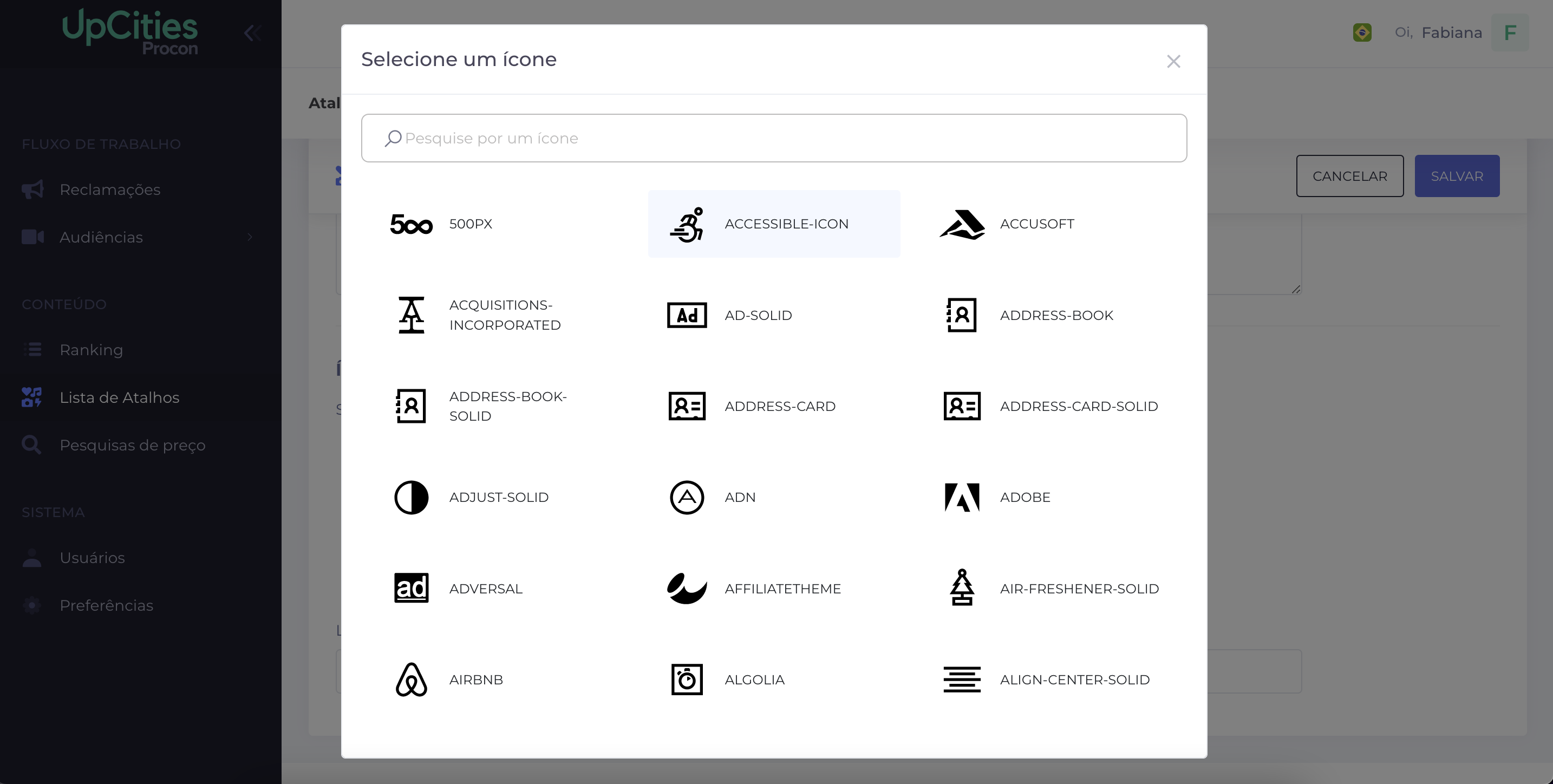Image resolution: width=1553 pixels, height=784 pixels.
Task: Choose the ADDRESS-CARD icon
Action: point(687,406)
